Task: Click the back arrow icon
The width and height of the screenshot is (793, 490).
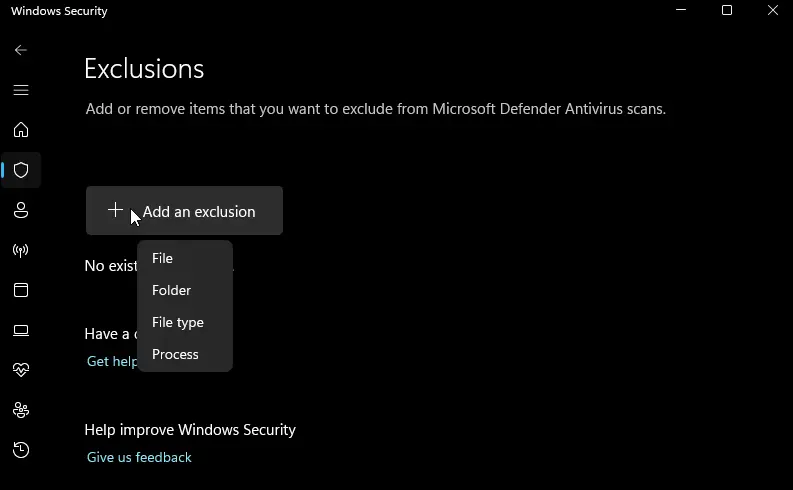Action: (21, 50)
